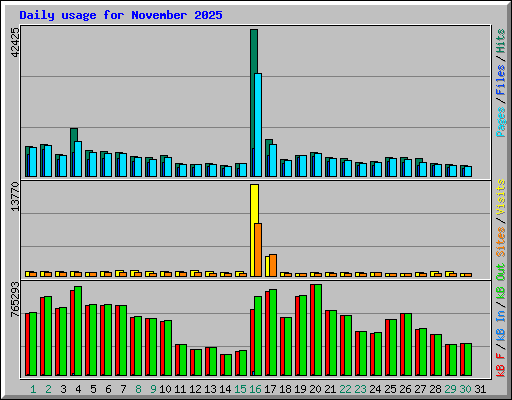This screenshot has width=512, height=400.
Task: Click the 'Files' legend label
Action: coord(501,80)
